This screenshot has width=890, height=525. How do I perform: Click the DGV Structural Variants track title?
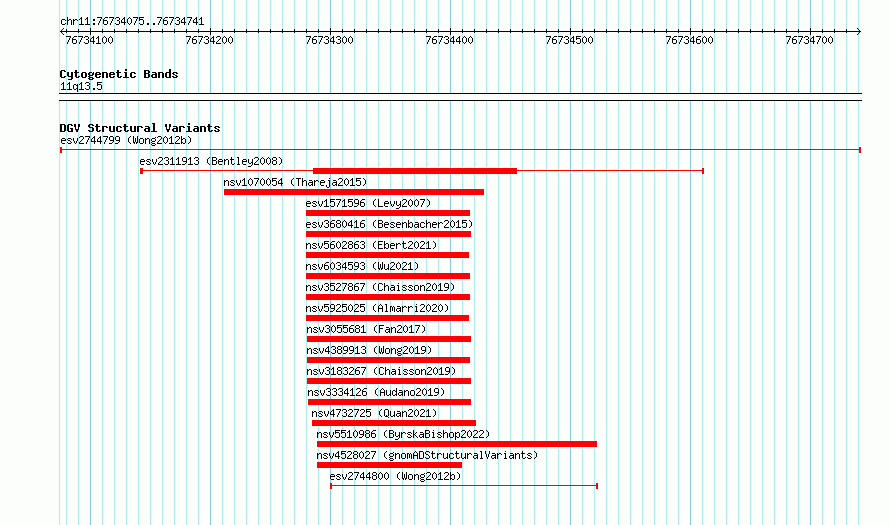tap(140, 128)
